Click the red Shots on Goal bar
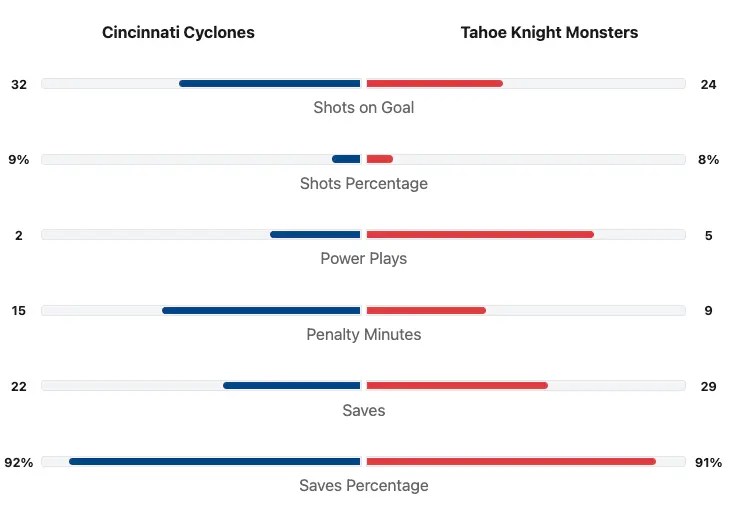The height and width of the screenshot is (508, 738). click(434, 84)
